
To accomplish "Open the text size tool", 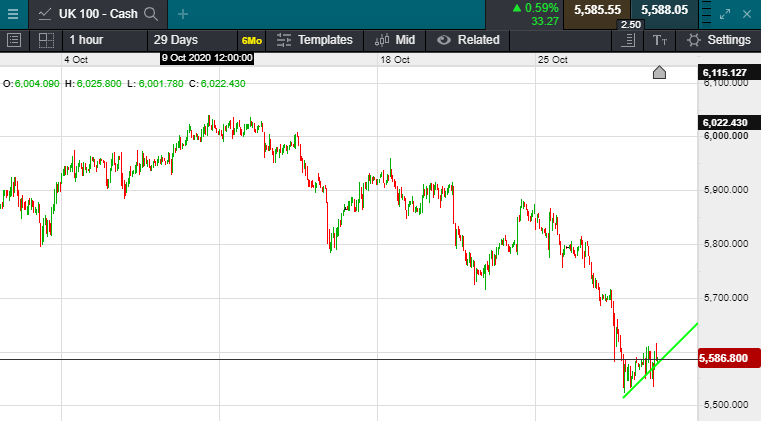I will [x=659, y=40].
